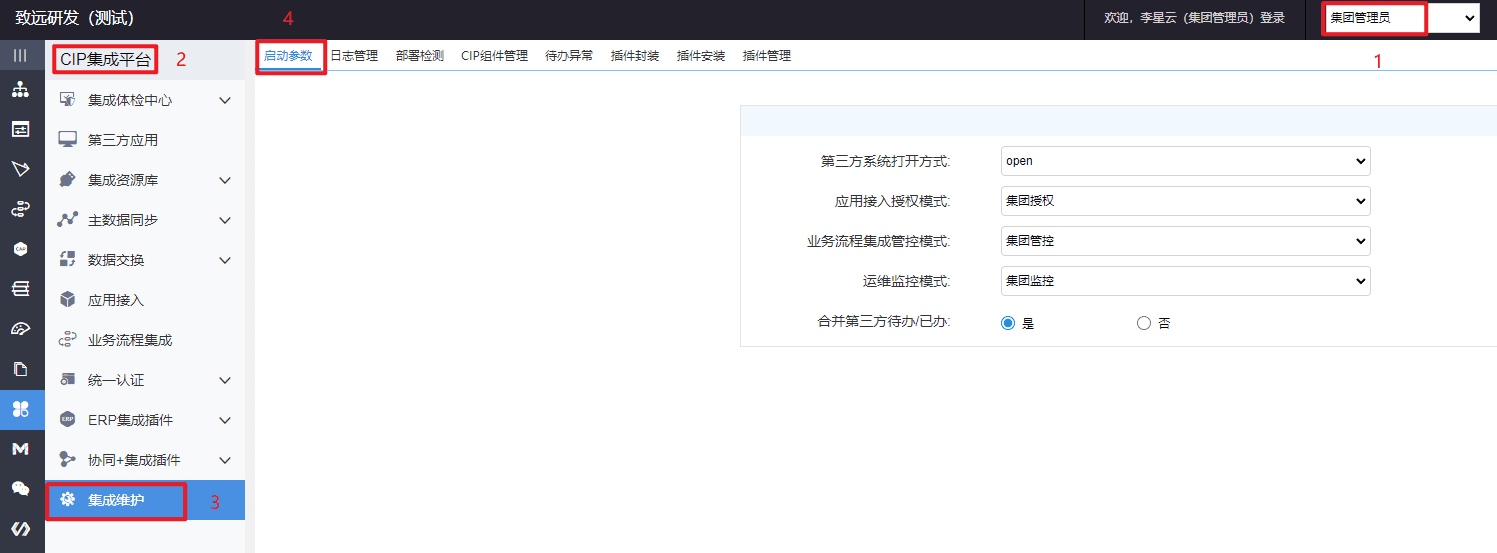Click the chat bubbles icon in the rail

(x=20, y=489)
